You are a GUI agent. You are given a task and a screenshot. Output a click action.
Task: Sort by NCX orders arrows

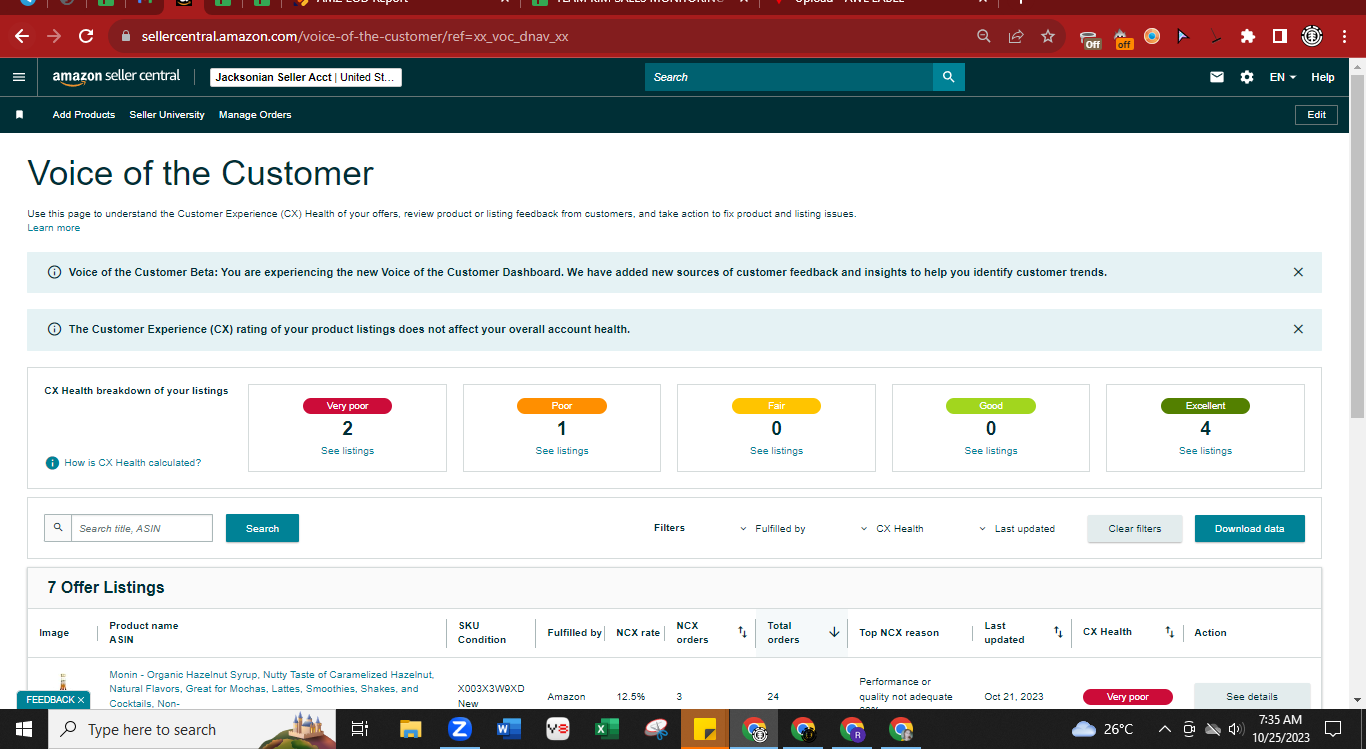point(742,632)
